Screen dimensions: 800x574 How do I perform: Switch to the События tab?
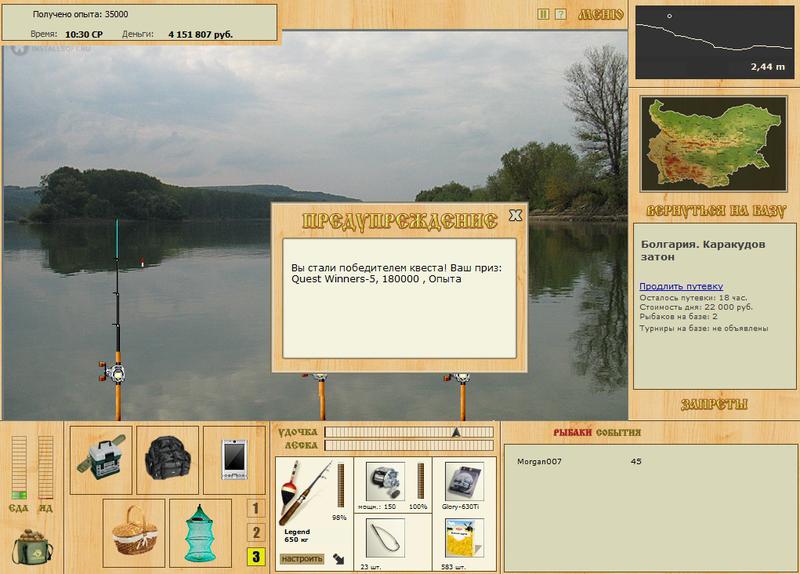point(618,433)
